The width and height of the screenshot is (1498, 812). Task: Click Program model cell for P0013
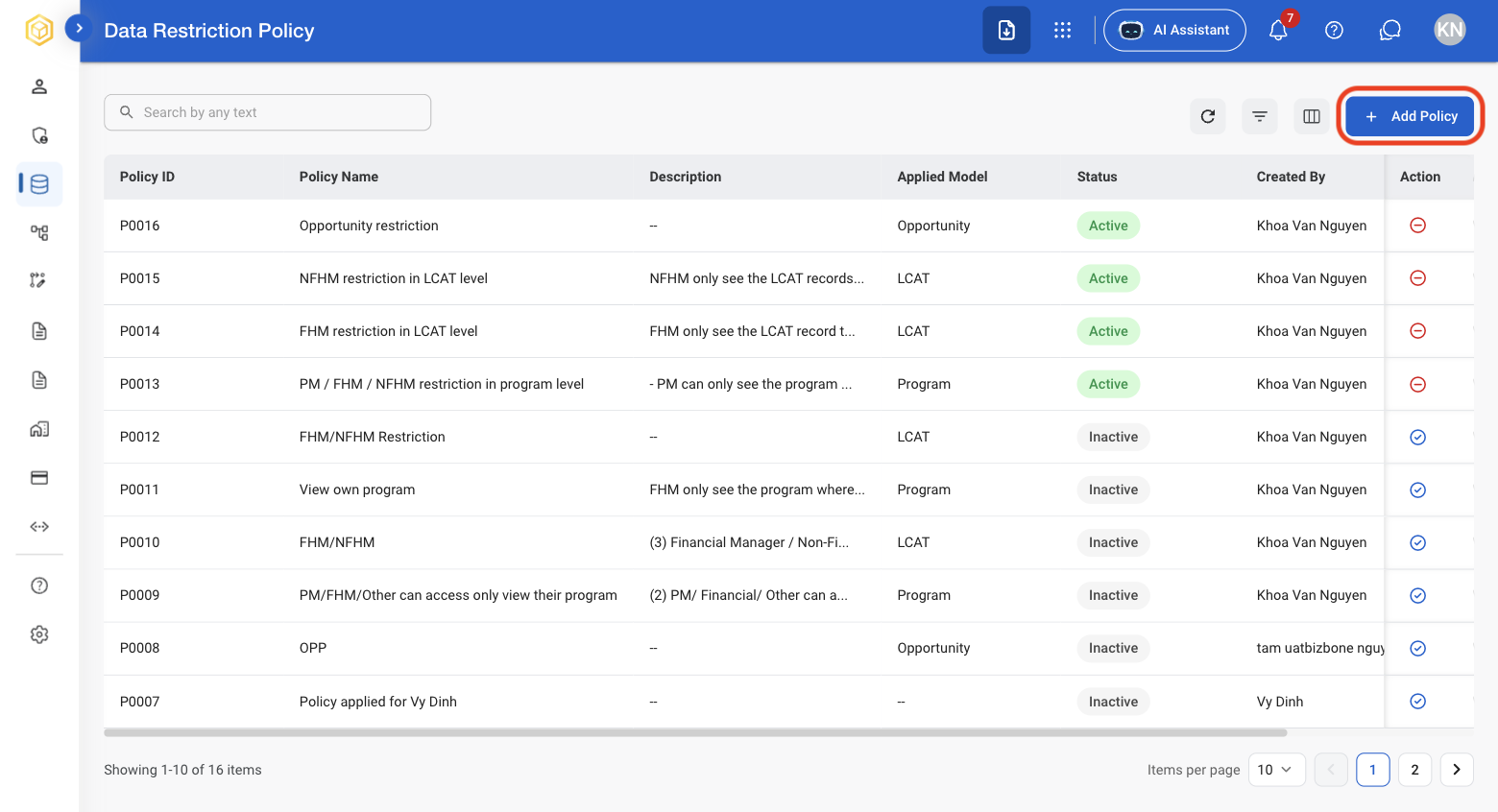(924, 384)
